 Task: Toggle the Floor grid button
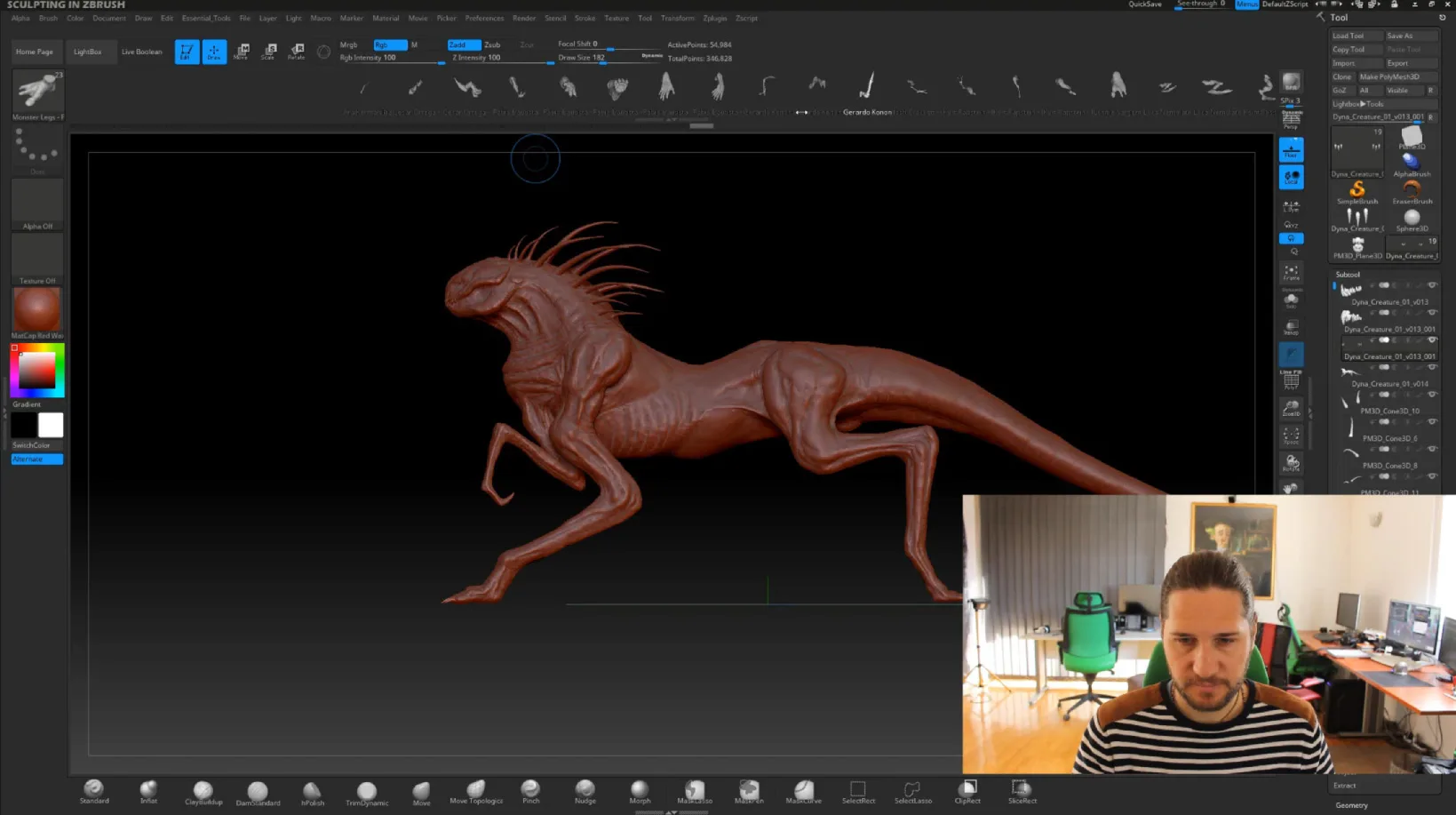pyautogui.click(x=1292, y=149)
